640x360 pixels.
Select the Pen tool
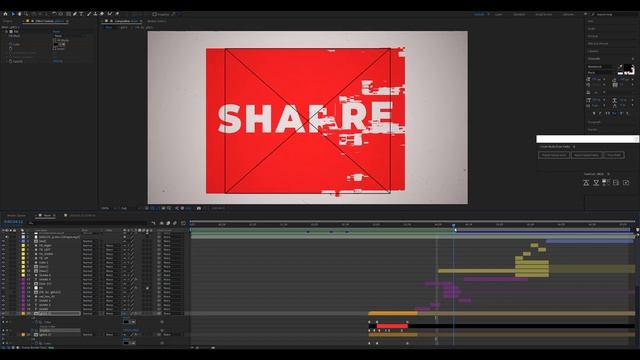coord(74,14)
